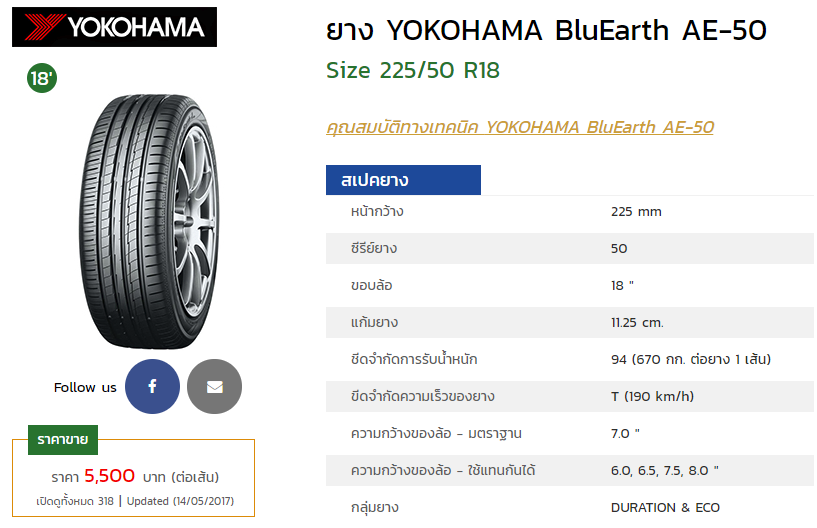Click the DURATION & ECO tire group value
Image resolution: width=817 pixels, height=528 pixels.
pyautogui.click(x=665, y=507)
